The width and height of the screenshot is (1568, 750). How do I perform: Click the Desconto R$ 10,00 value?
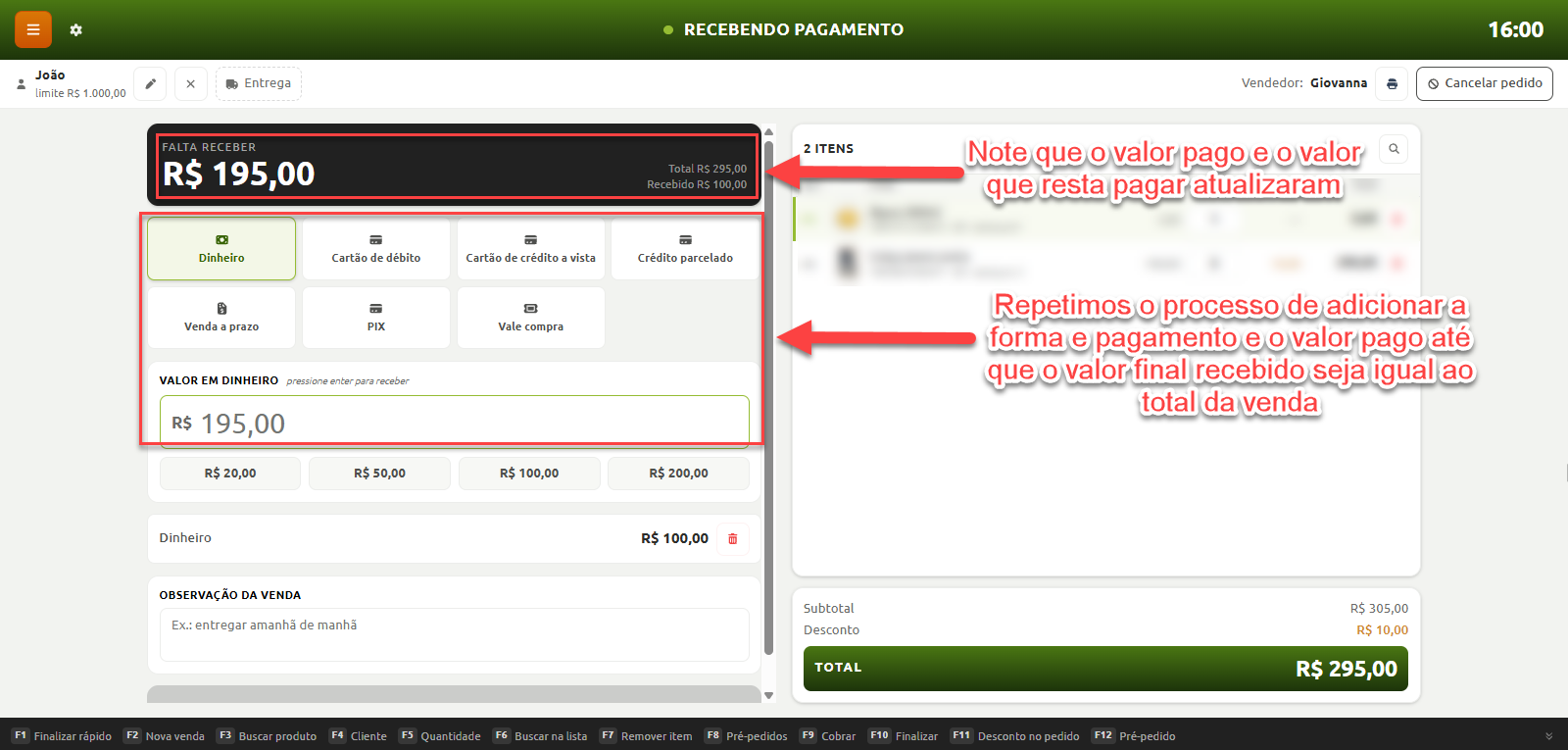(1382, 630)
